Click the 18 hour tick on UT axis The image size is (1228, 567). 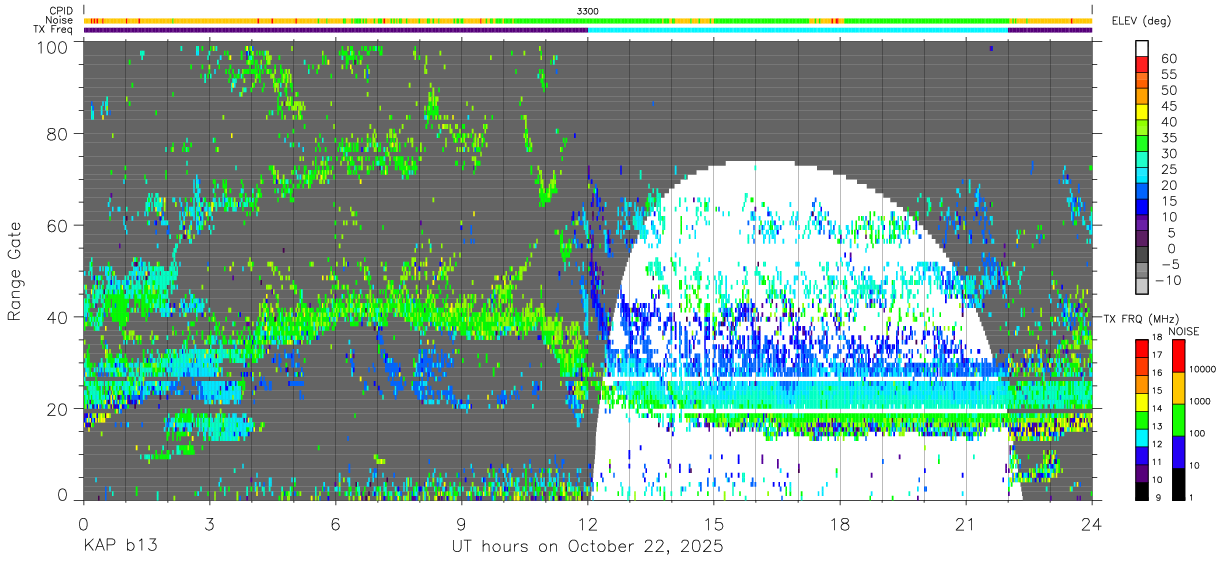pyautogui.click(x=840, y=524)
